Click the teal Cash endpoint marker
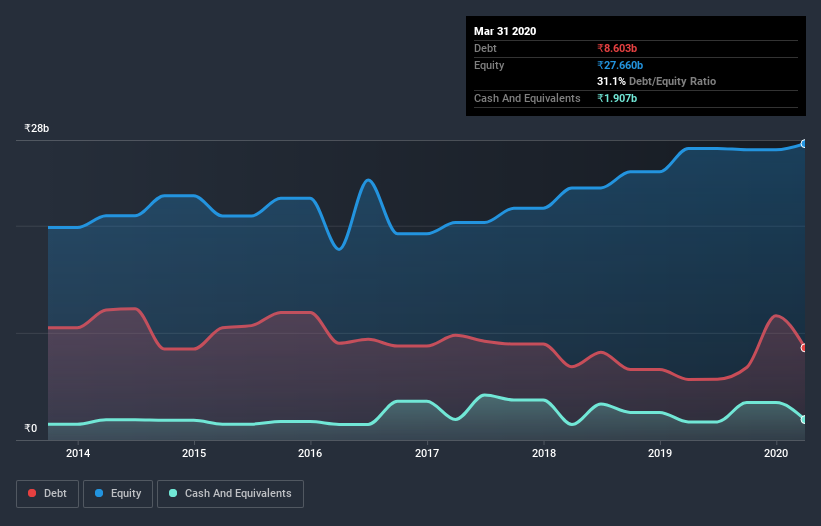821x526 pixels. 804,419
